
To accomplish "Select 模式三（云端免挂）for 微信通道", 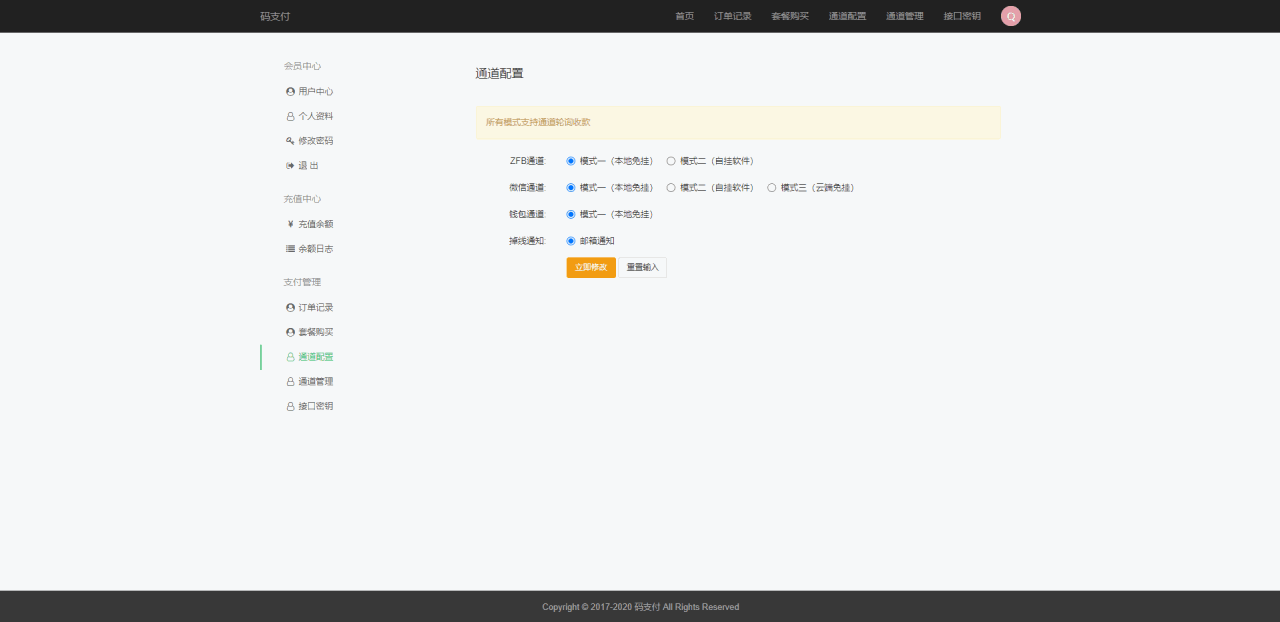I will click(x=772, y=187).
